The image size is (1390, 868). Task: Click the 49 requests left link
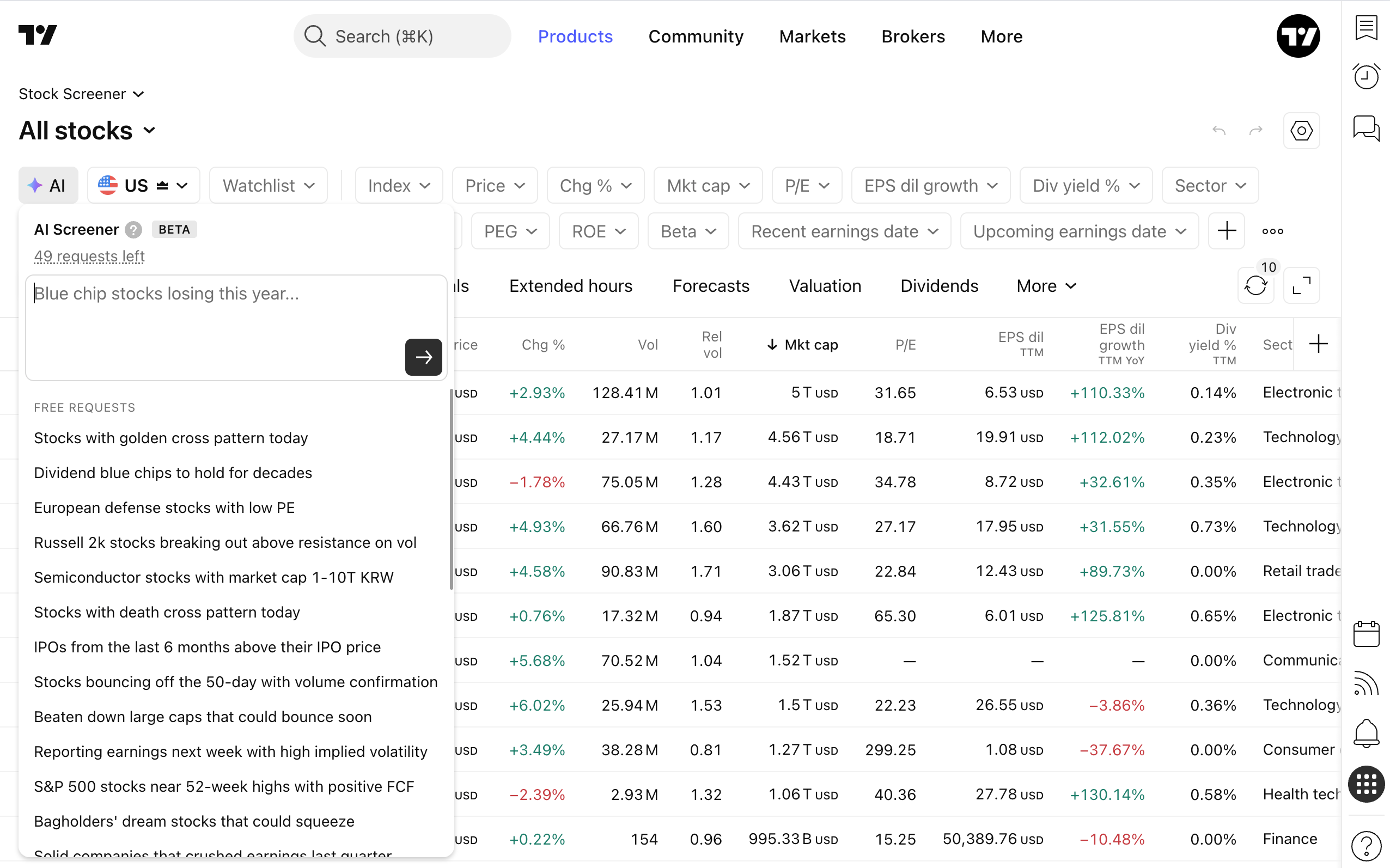89,256
